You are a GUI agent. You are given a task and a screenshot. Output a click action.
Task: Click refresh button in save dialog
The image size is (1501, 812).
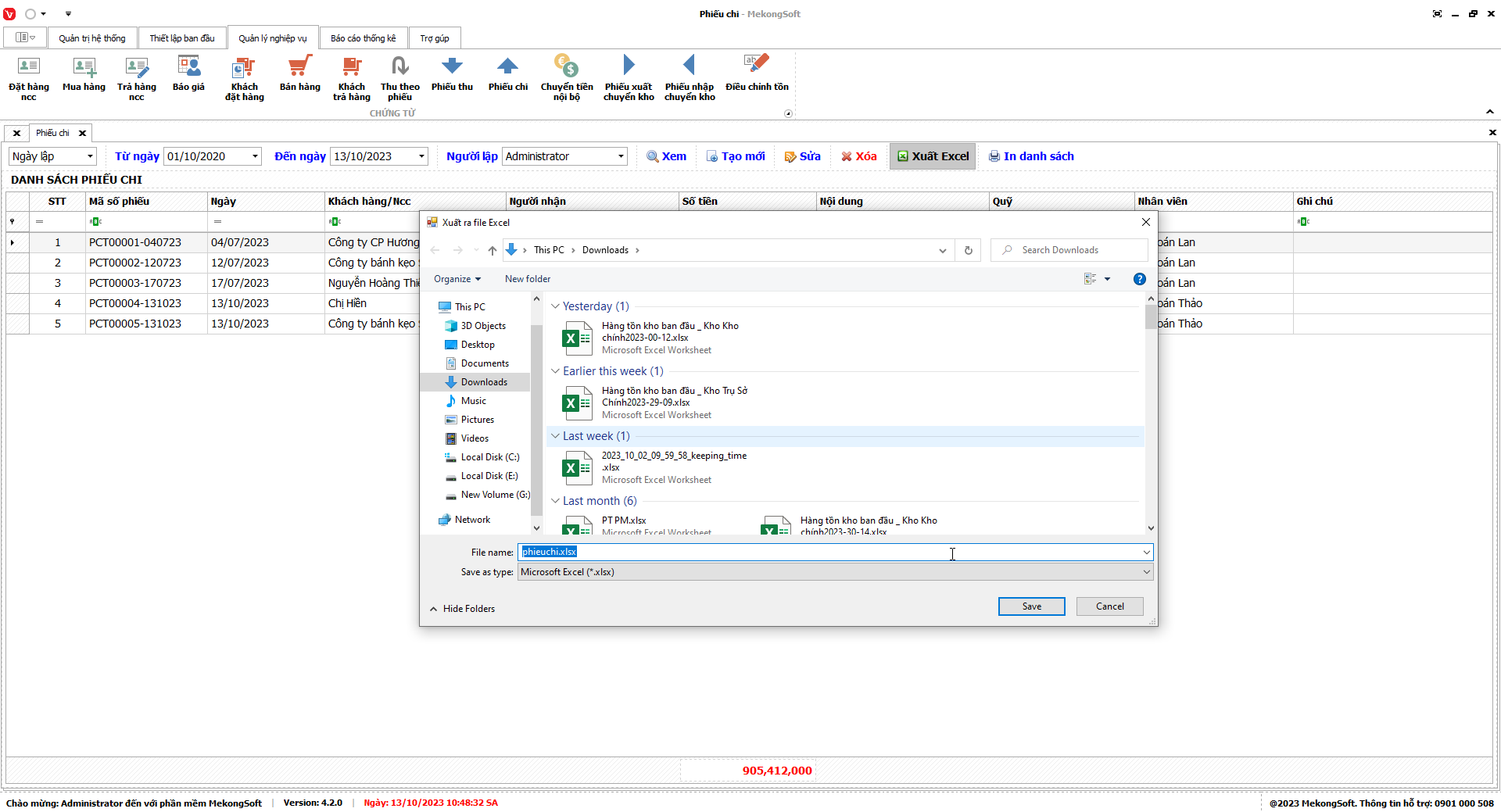coord(968,250)
